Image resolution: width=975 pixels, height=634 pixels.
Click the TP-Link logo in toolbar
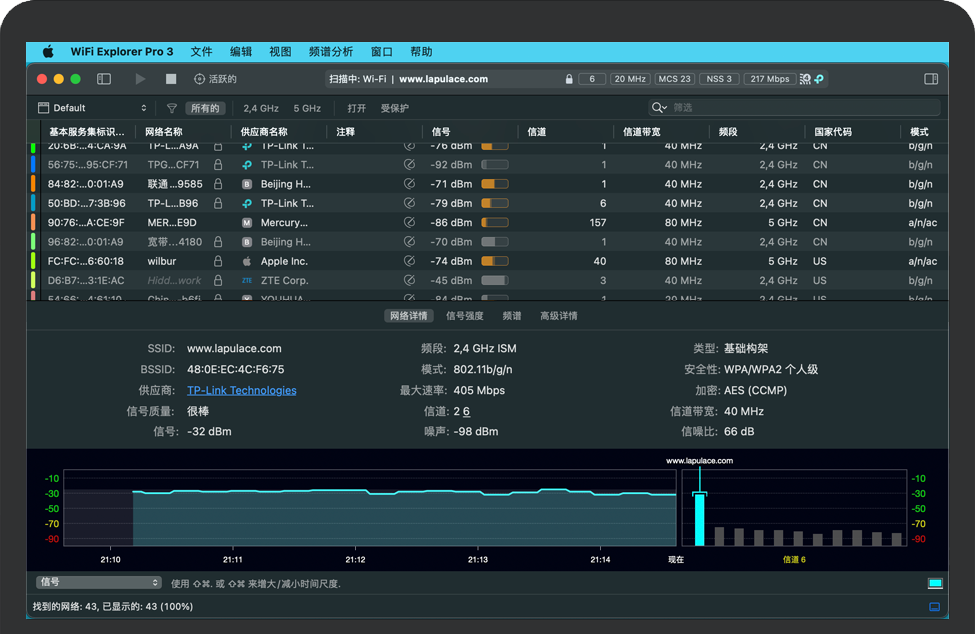click(818, 79)
